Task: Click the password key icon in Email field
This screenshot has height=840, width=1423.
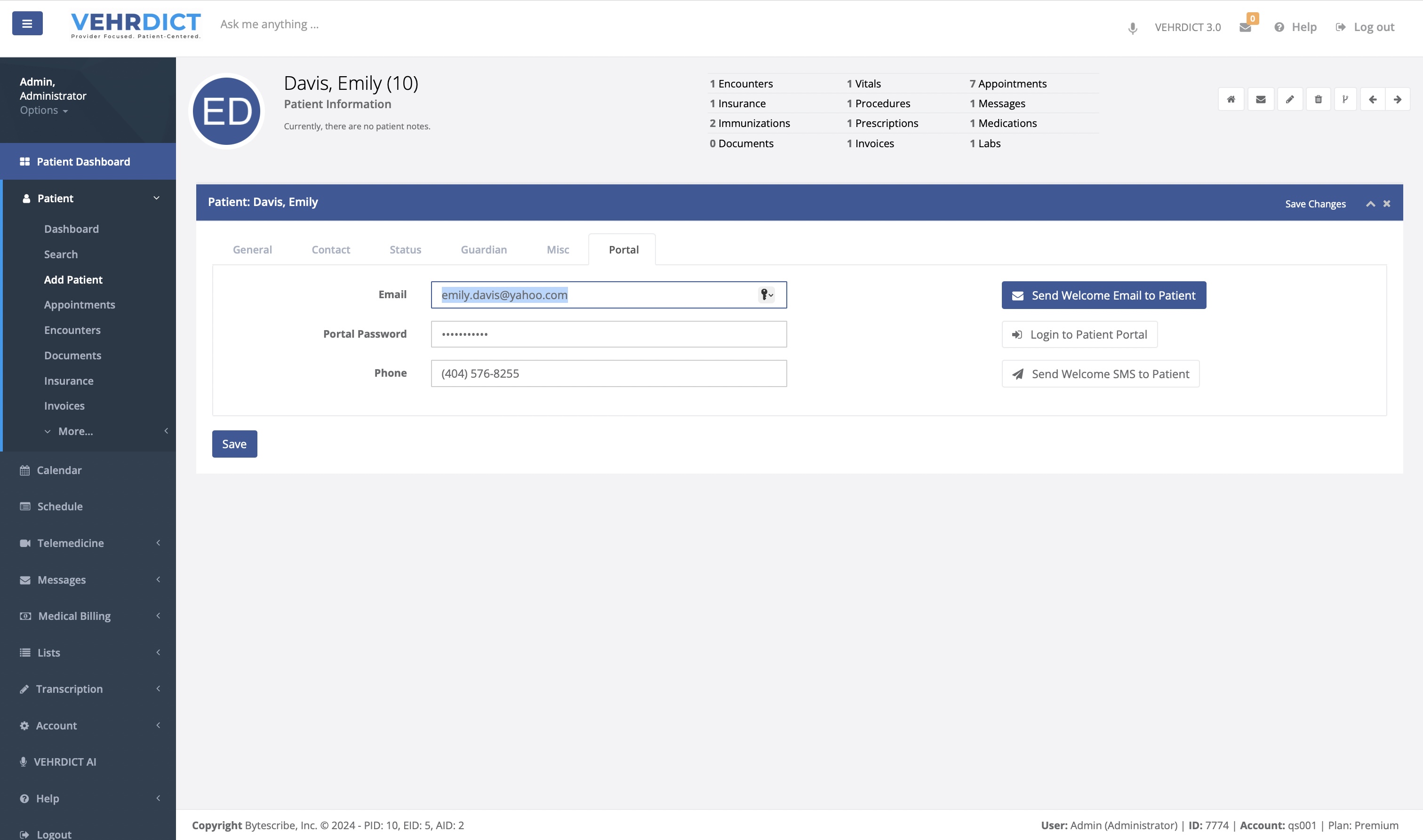Action: point(766,294)
